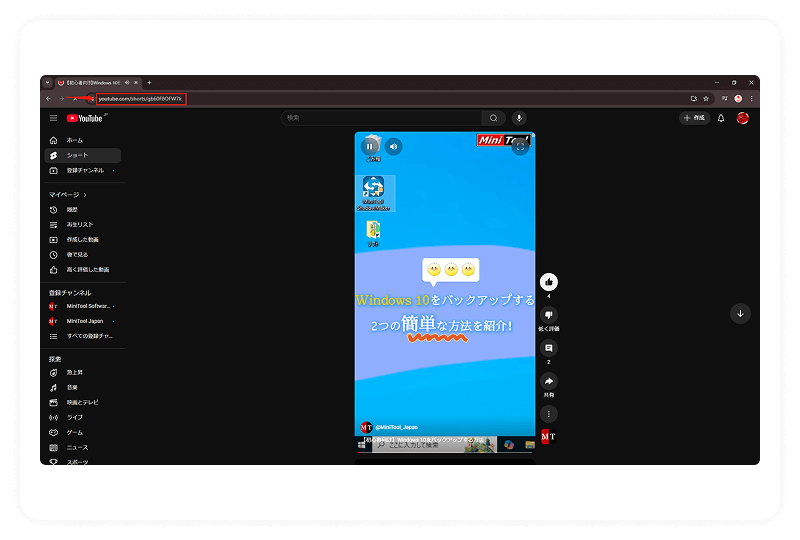
Task: Open the notifications bell
Action: (721, 118)
